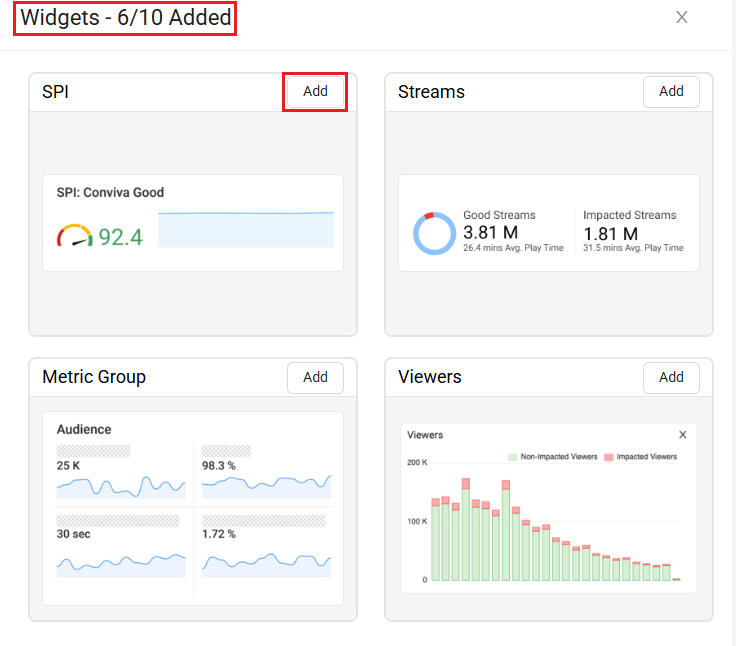
Task: Click the 25 K audience sparkline
Action: (x=121, y=487)
